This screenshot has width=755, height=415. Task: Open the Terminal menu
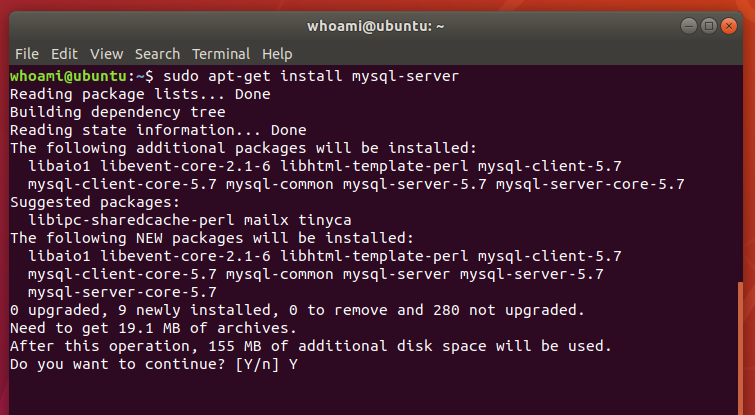click(x=221, y=53)
